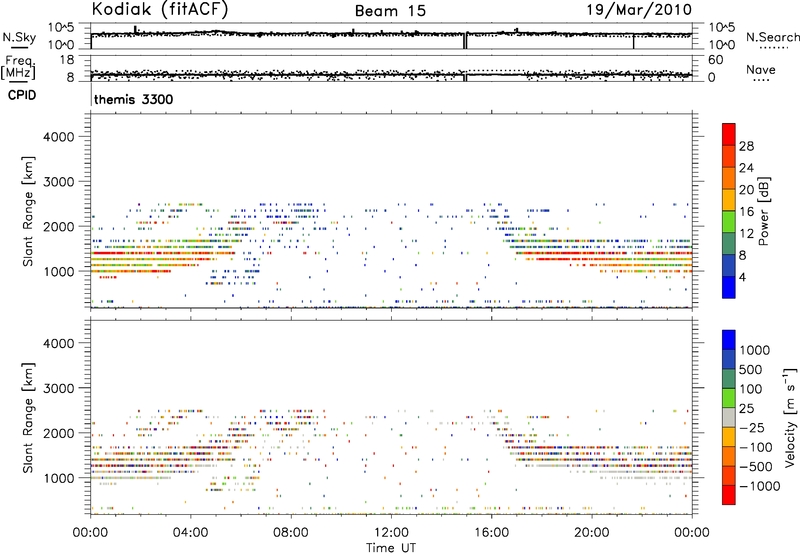
Task: Click the '3000' label on velocity panel axis
Action: click(x=59, y=388)
